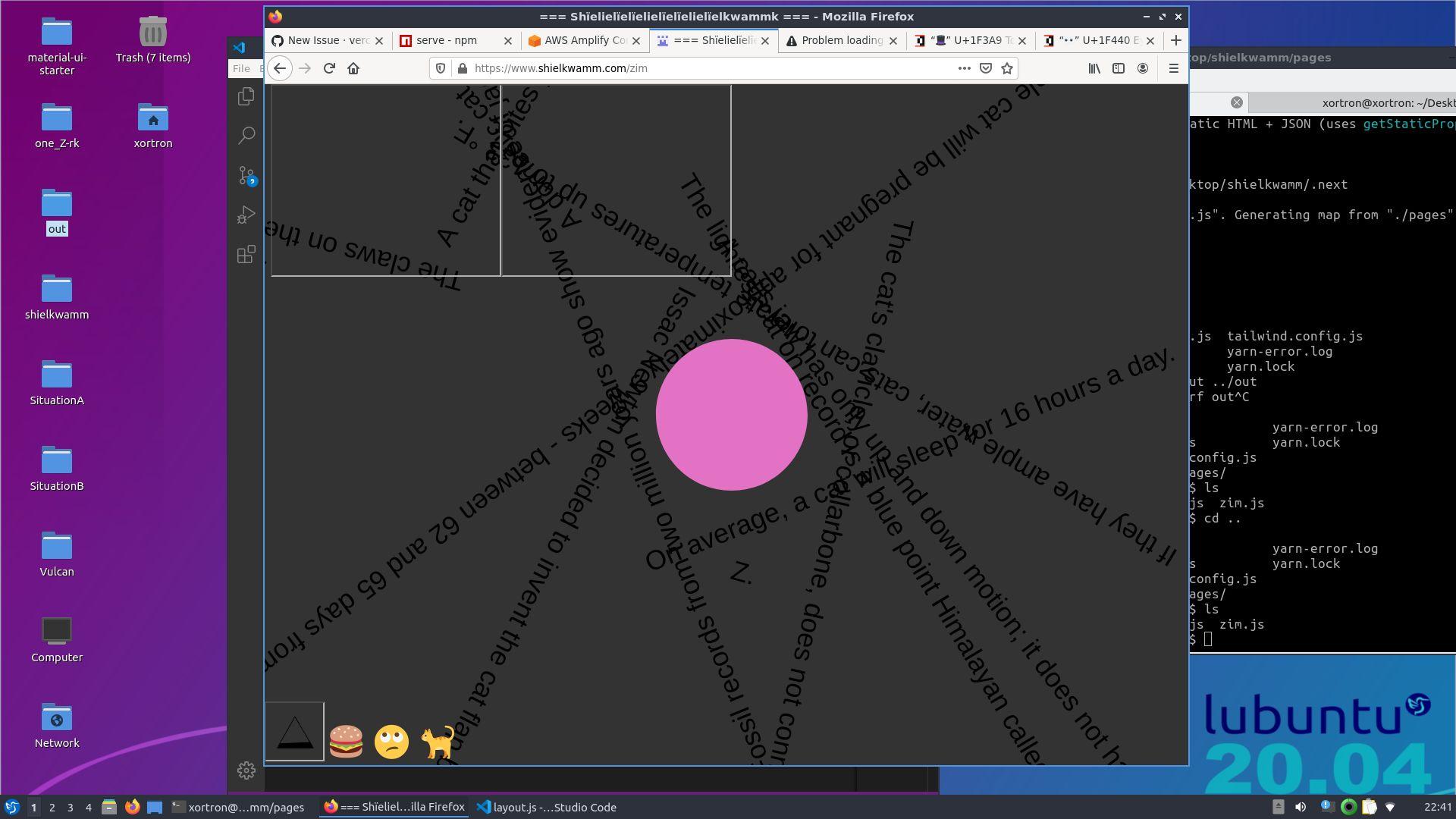
Task: Close the AWS Amplify tab
Action: pos(636,40)
